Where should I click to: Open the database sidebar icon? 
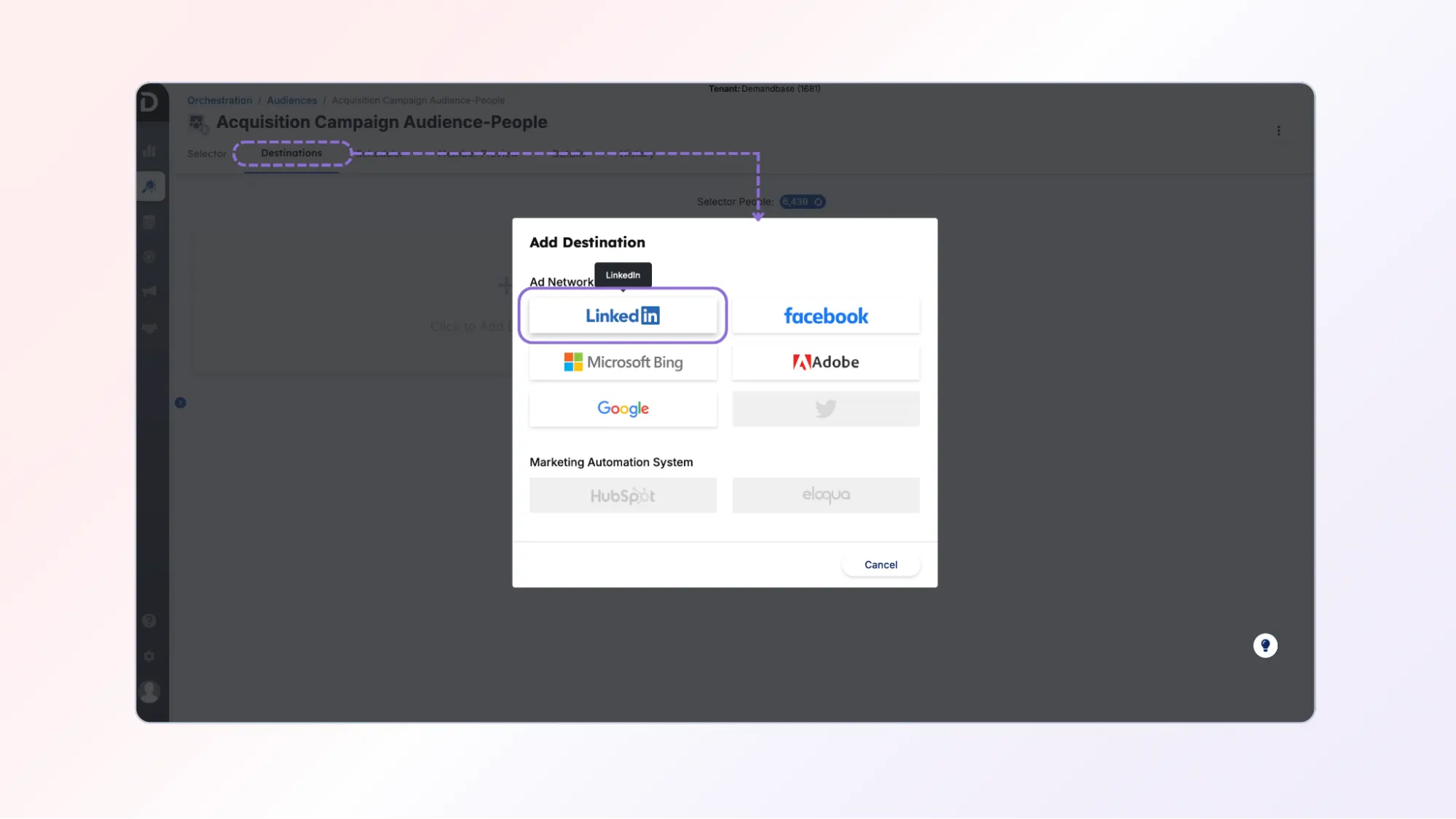pos(150,222)
